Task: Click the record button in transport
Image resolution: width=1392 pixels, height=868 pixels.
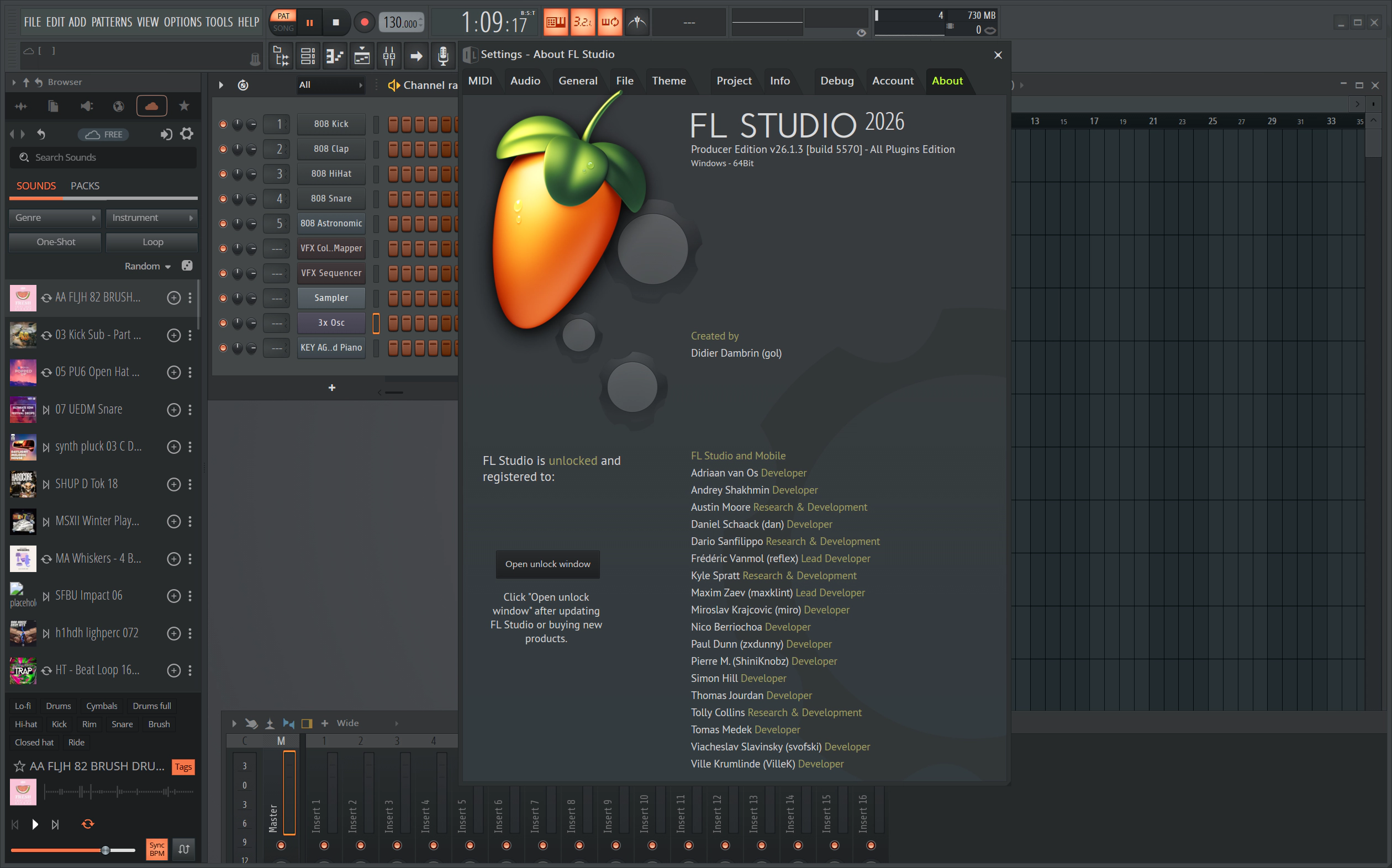Action: coord(364,23)
